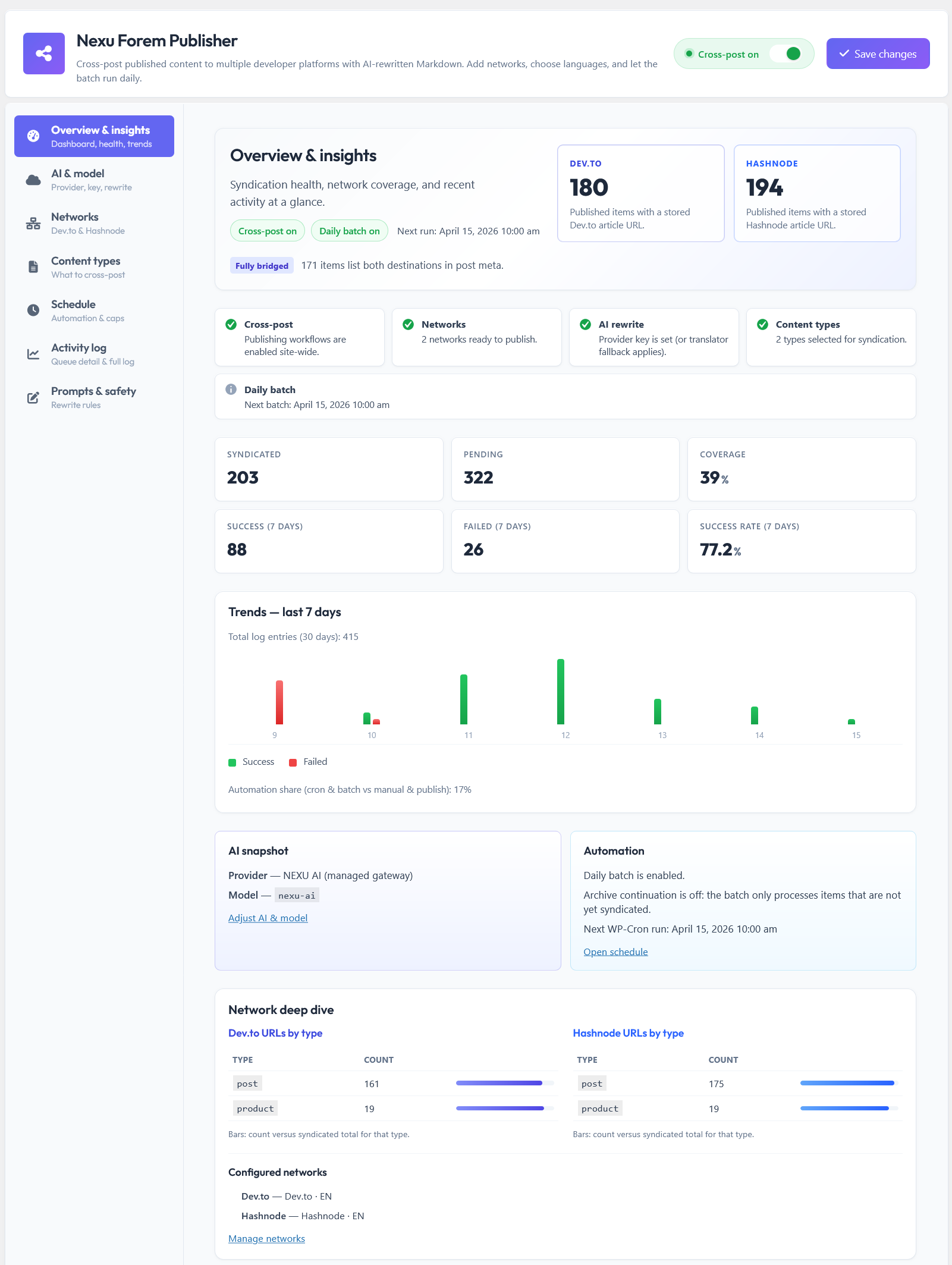
Task: Click the Activity log chart icon
Action: [33, 354]
